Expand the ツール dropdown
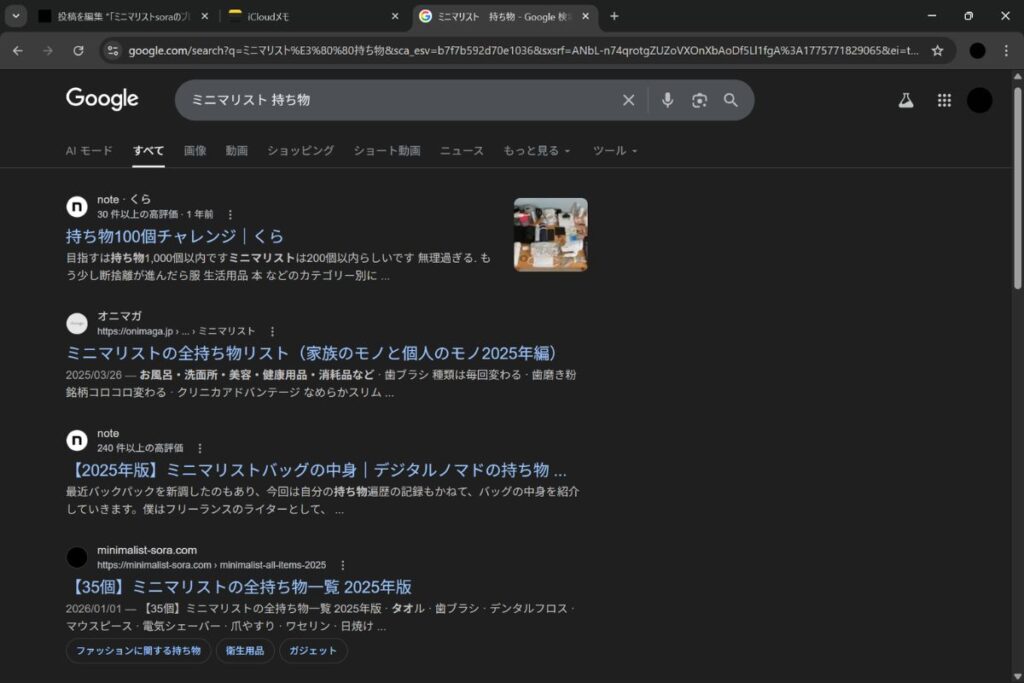 click(614, 151)
